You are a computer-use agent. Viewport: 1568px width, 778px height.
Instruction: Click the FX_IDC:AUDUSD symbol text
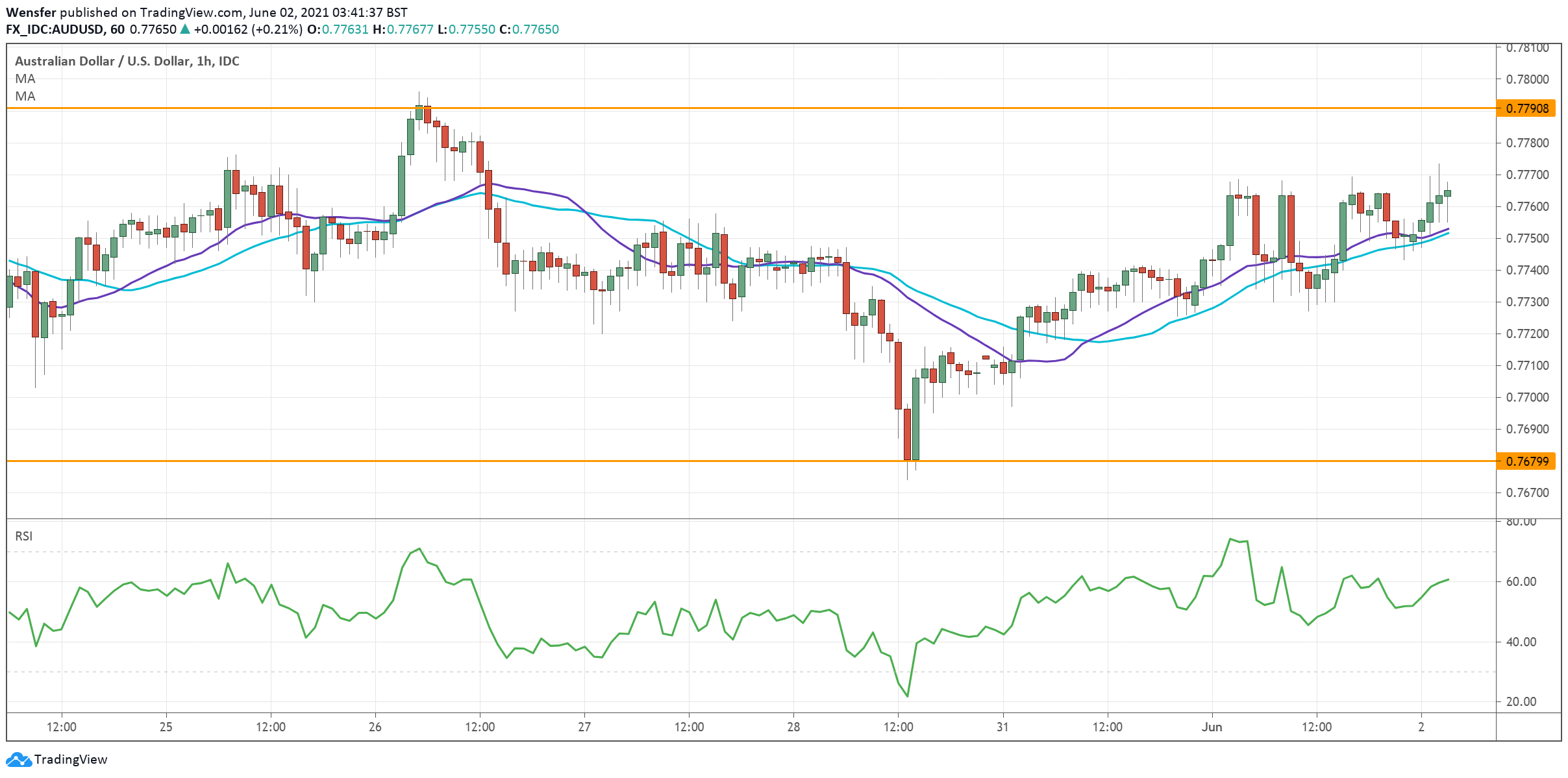pos(58,29)
